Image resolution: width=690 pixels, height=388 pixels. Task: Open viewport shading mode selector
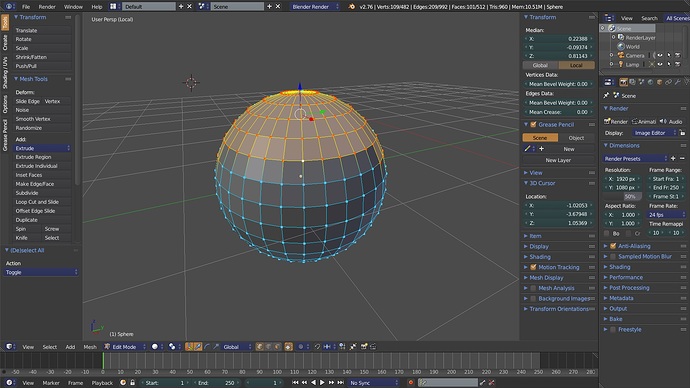(157, 347)
